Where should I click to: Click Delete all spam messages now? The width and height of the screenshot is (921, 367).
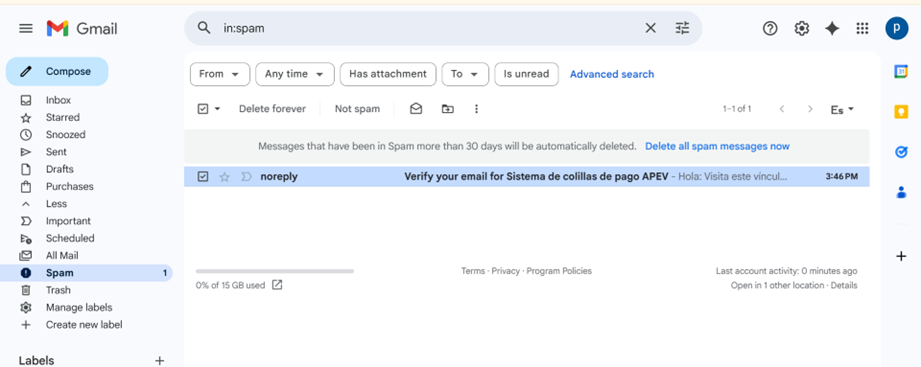[x=717, y=146]
